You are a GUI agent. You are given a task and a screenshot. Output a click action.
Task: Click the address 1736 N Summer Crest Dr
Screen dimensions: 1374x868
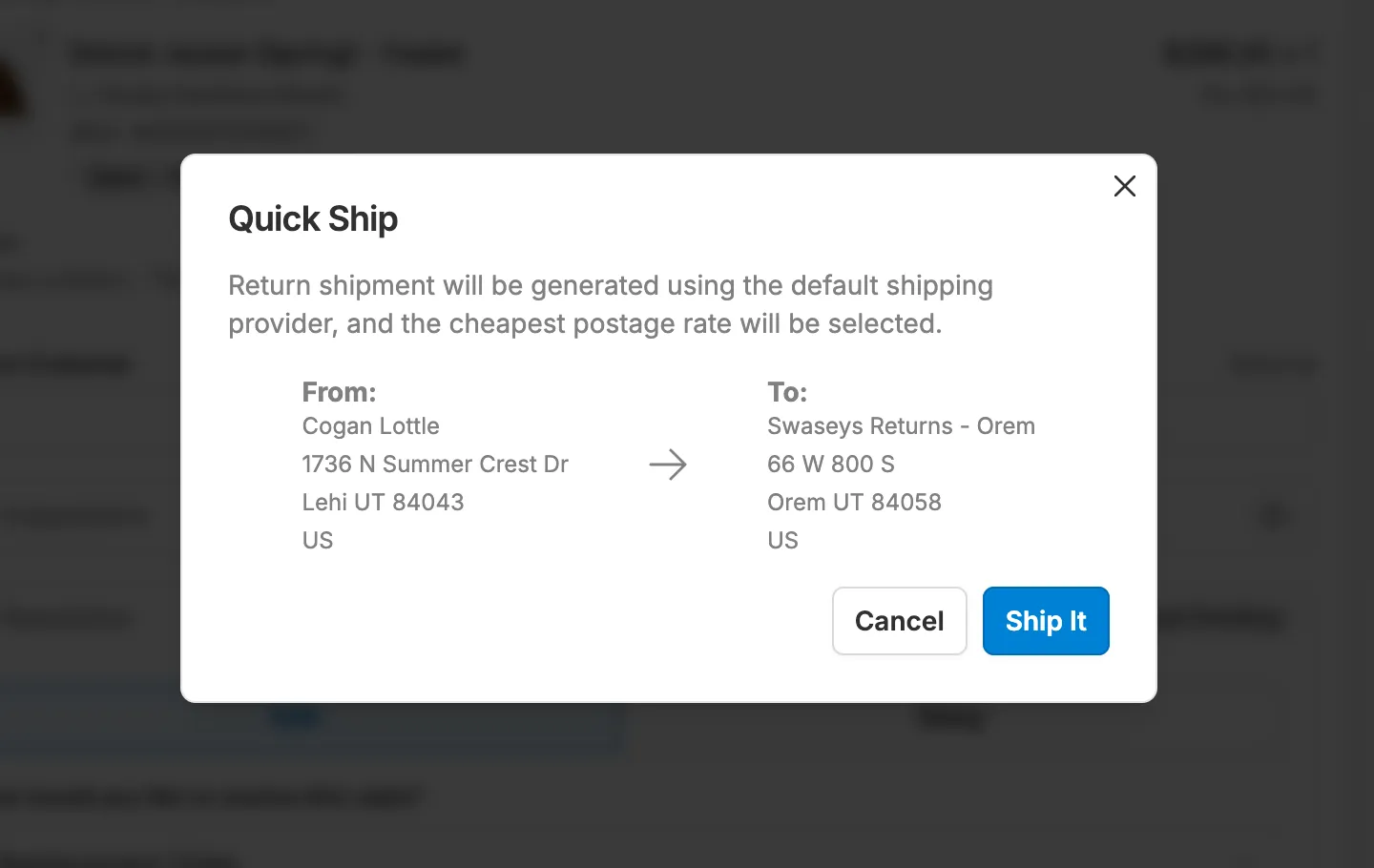tap(435, 465)
